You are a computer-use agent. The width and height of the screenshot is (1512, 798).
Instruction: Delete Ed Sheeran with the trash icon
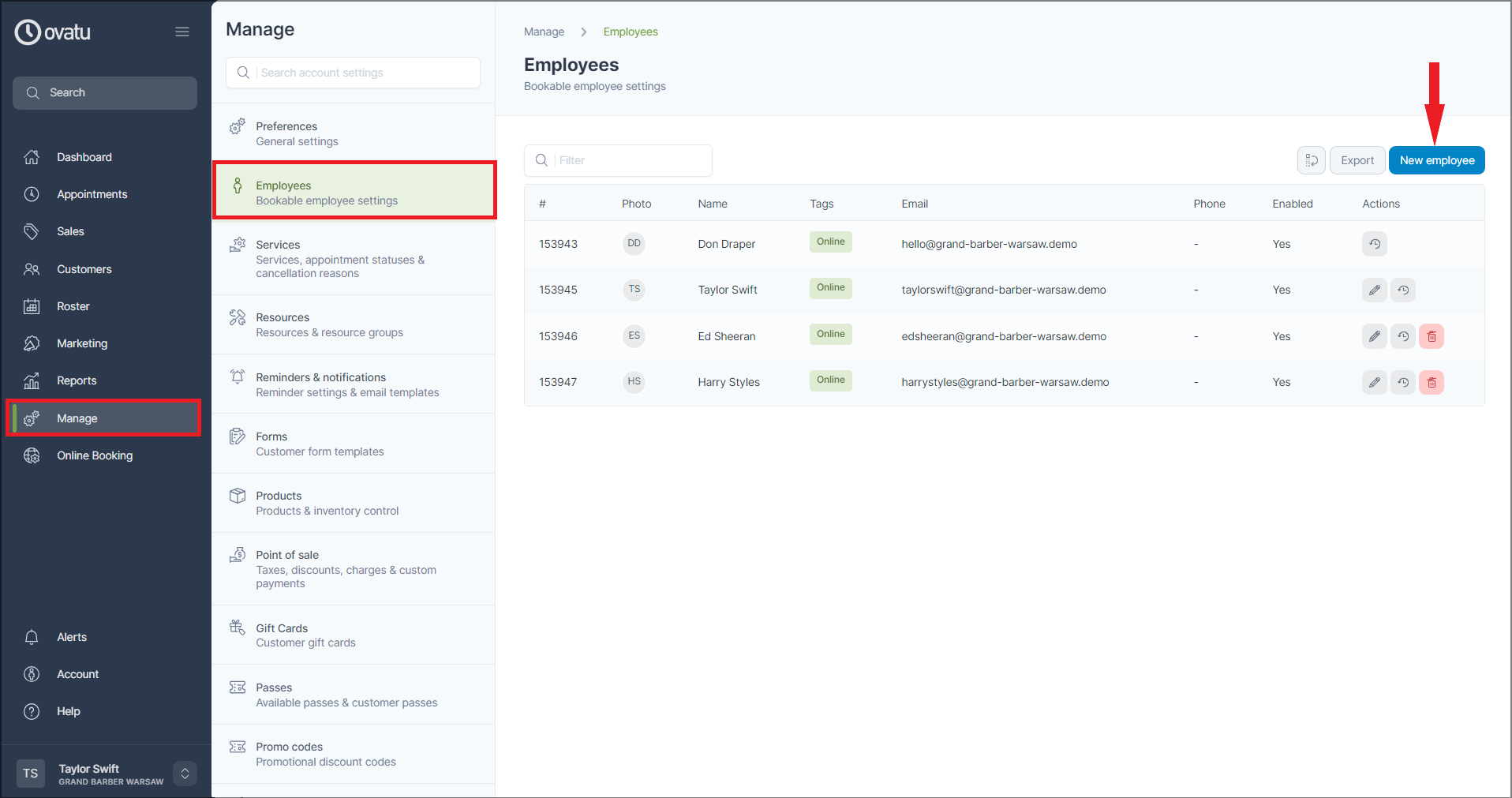pyautogui.click(x=1432, y=336)
